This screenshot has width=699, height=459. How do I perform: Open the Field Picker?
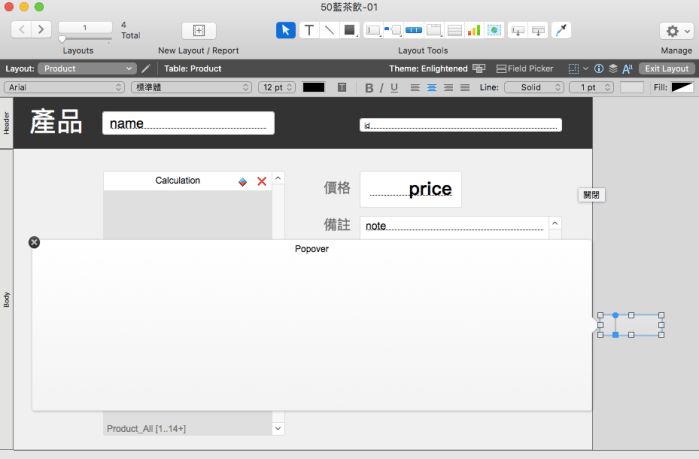[x=526, y=68]
